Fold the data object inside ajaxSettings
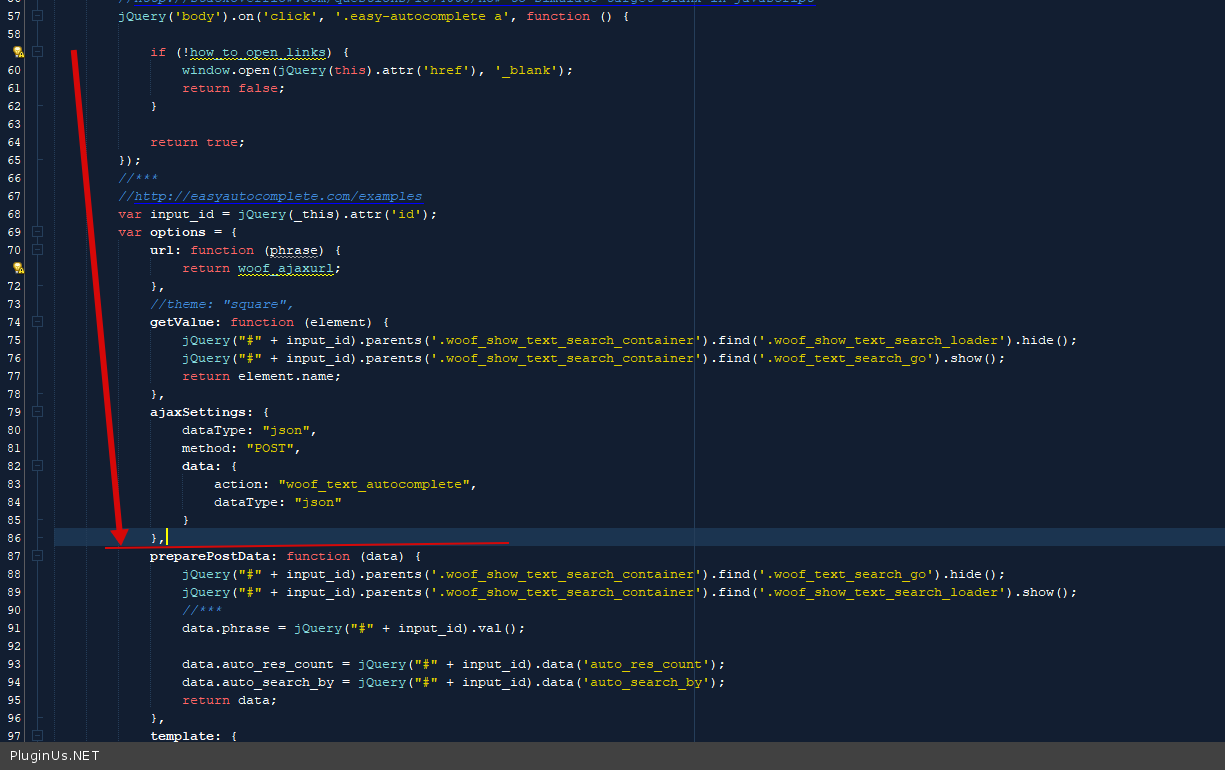1225x770 pixels. coord(38,466)
